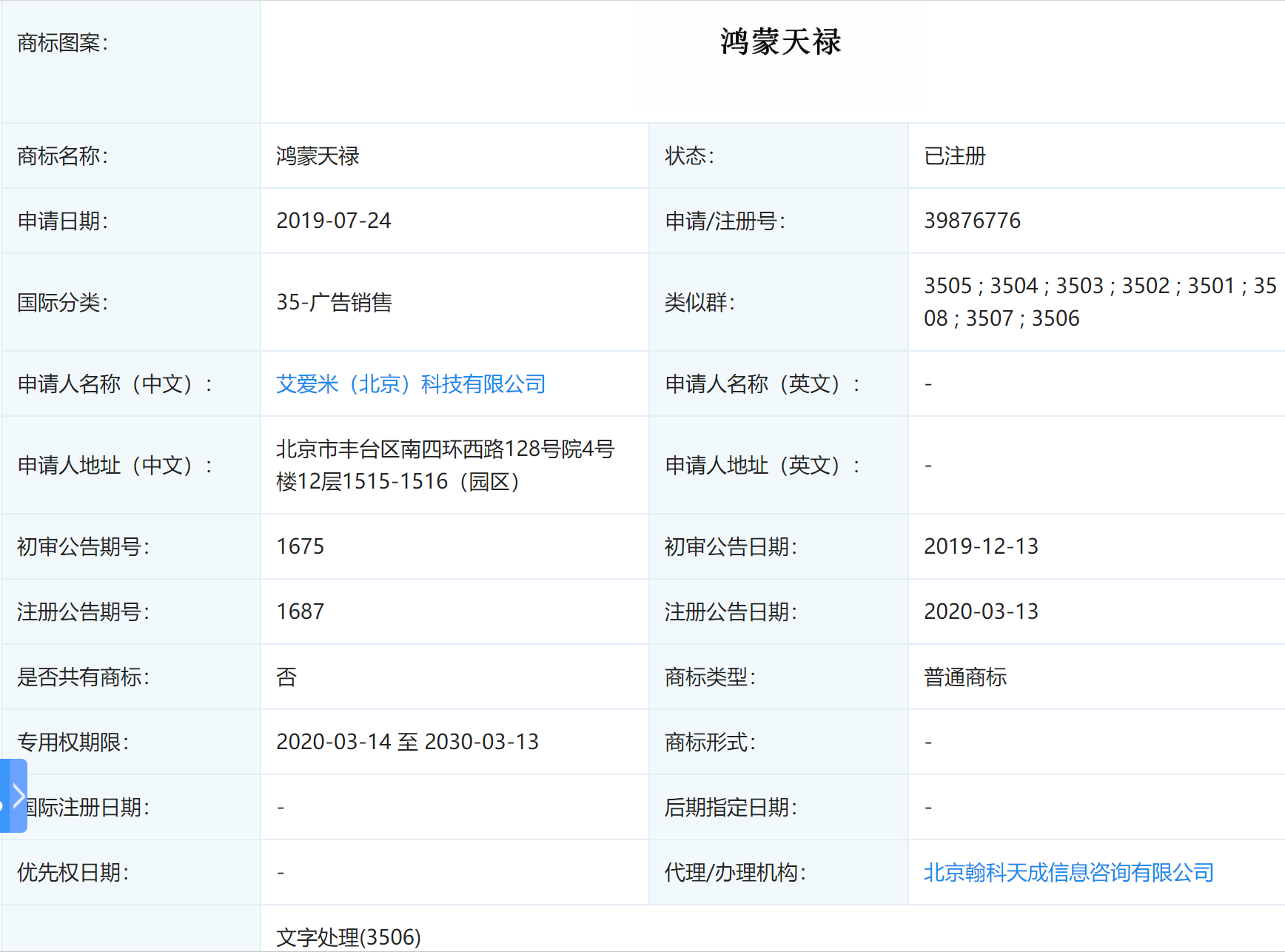1285x952 pixels.
Task: Click the 优先权日期 label
Action: [73, 873]
